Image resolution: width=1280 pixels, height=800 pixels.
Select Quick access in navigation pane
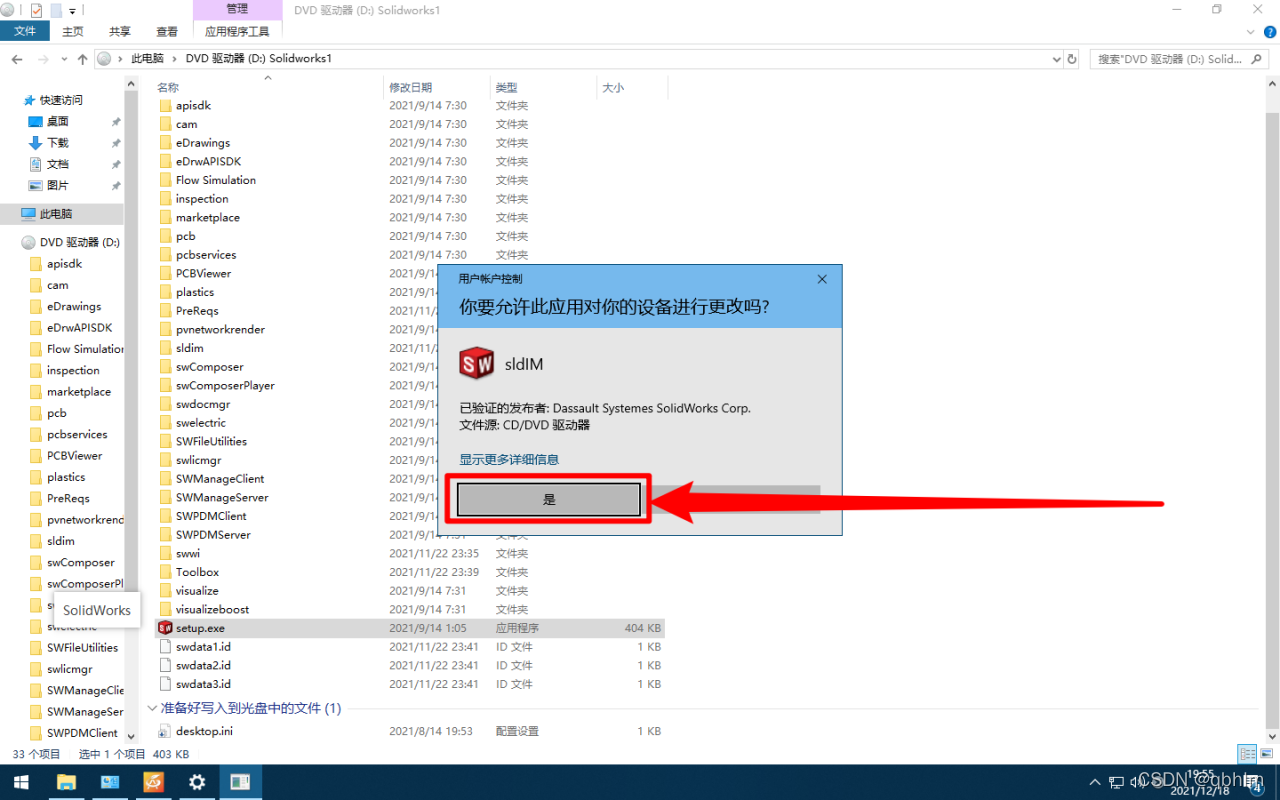61,100
